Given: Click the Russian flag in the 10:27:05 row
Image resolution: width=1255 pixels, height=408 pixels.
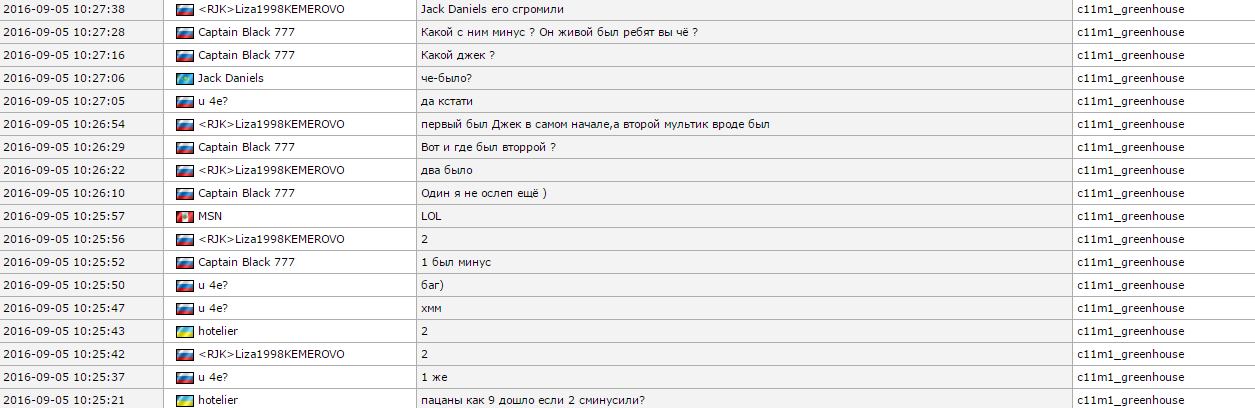Looking at the screenshot, I should coord(184,101).
